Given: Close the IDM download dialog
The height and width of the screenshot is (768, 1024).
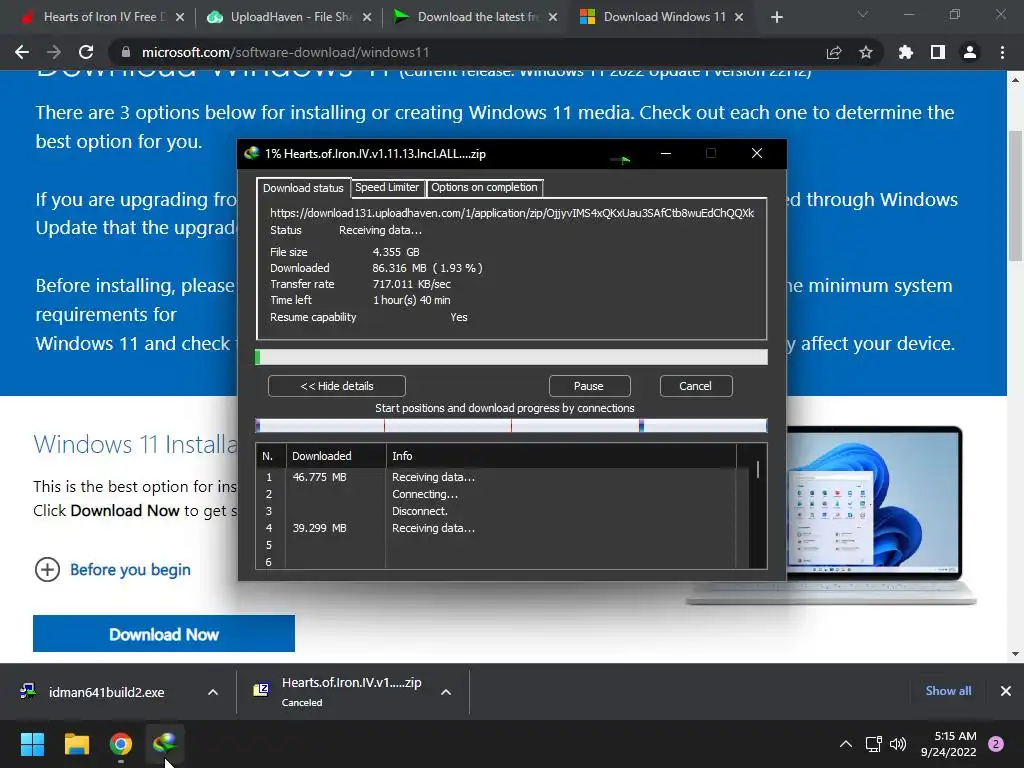Looking at the screenshot, I should pos(757,153).
